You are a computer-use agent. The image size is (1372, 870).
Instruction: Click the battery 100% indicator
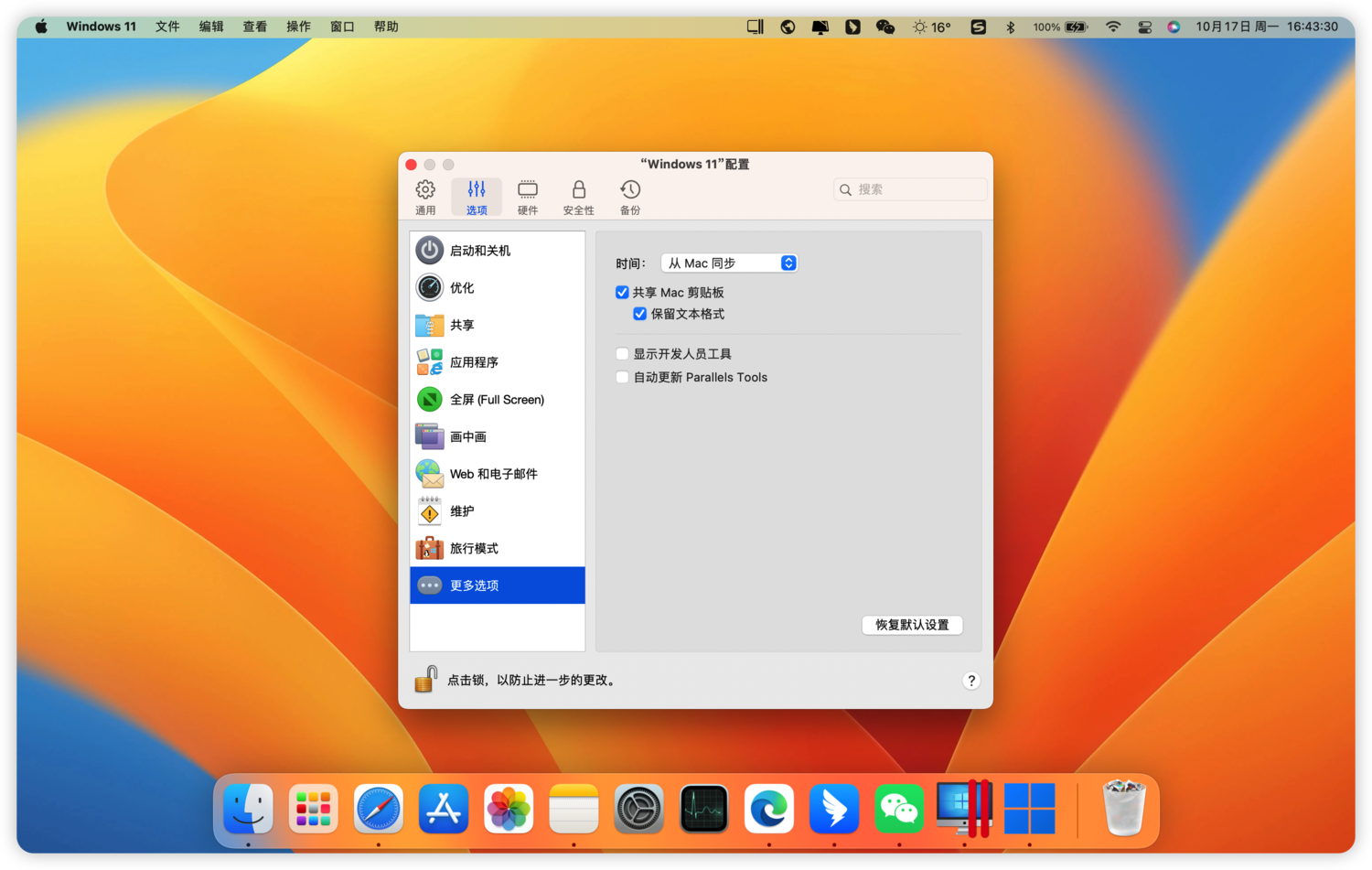click(x=1060, y=27)
